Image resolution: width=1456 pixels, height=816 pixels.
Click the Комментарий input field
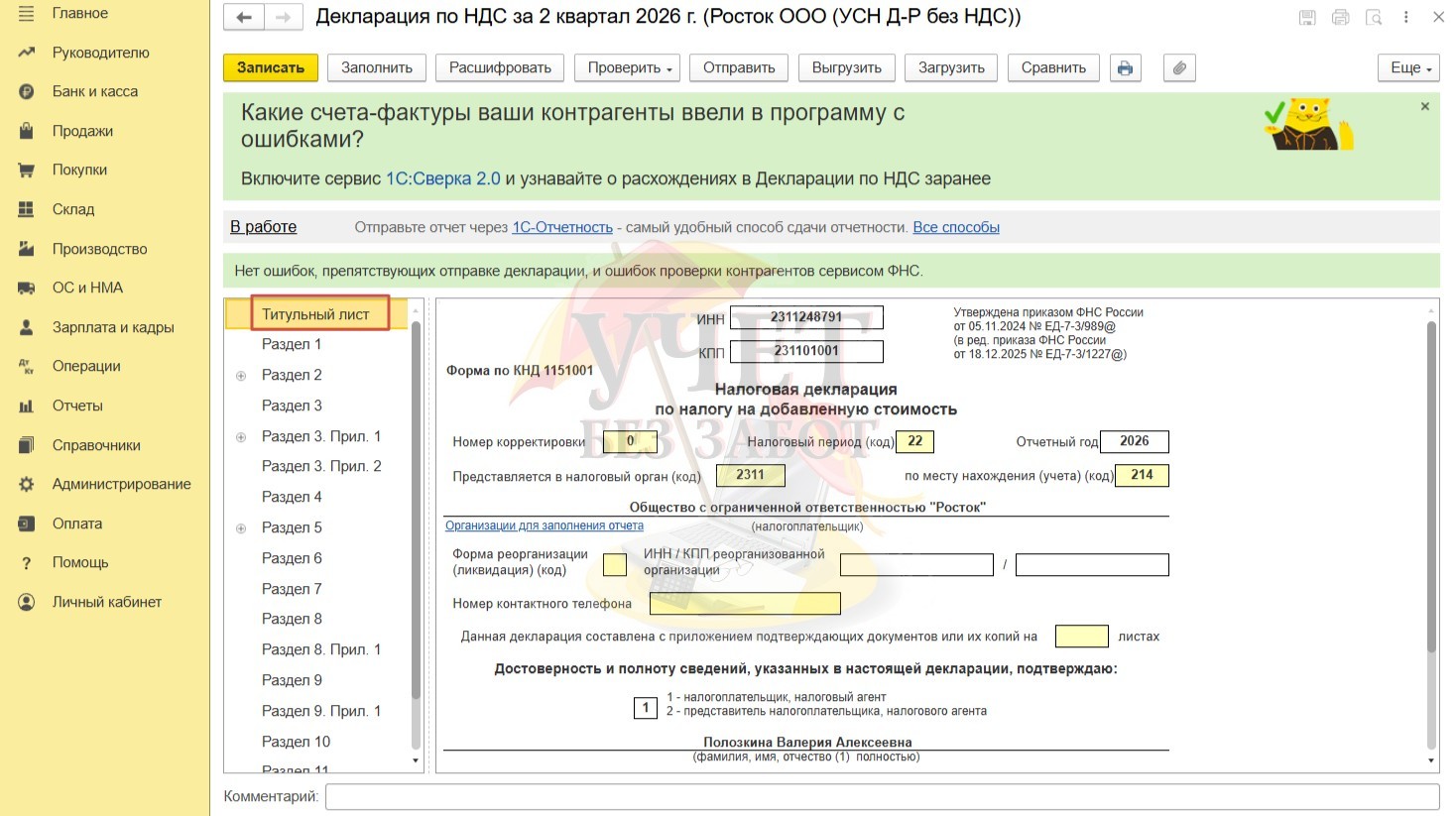(x=881, y=796)
